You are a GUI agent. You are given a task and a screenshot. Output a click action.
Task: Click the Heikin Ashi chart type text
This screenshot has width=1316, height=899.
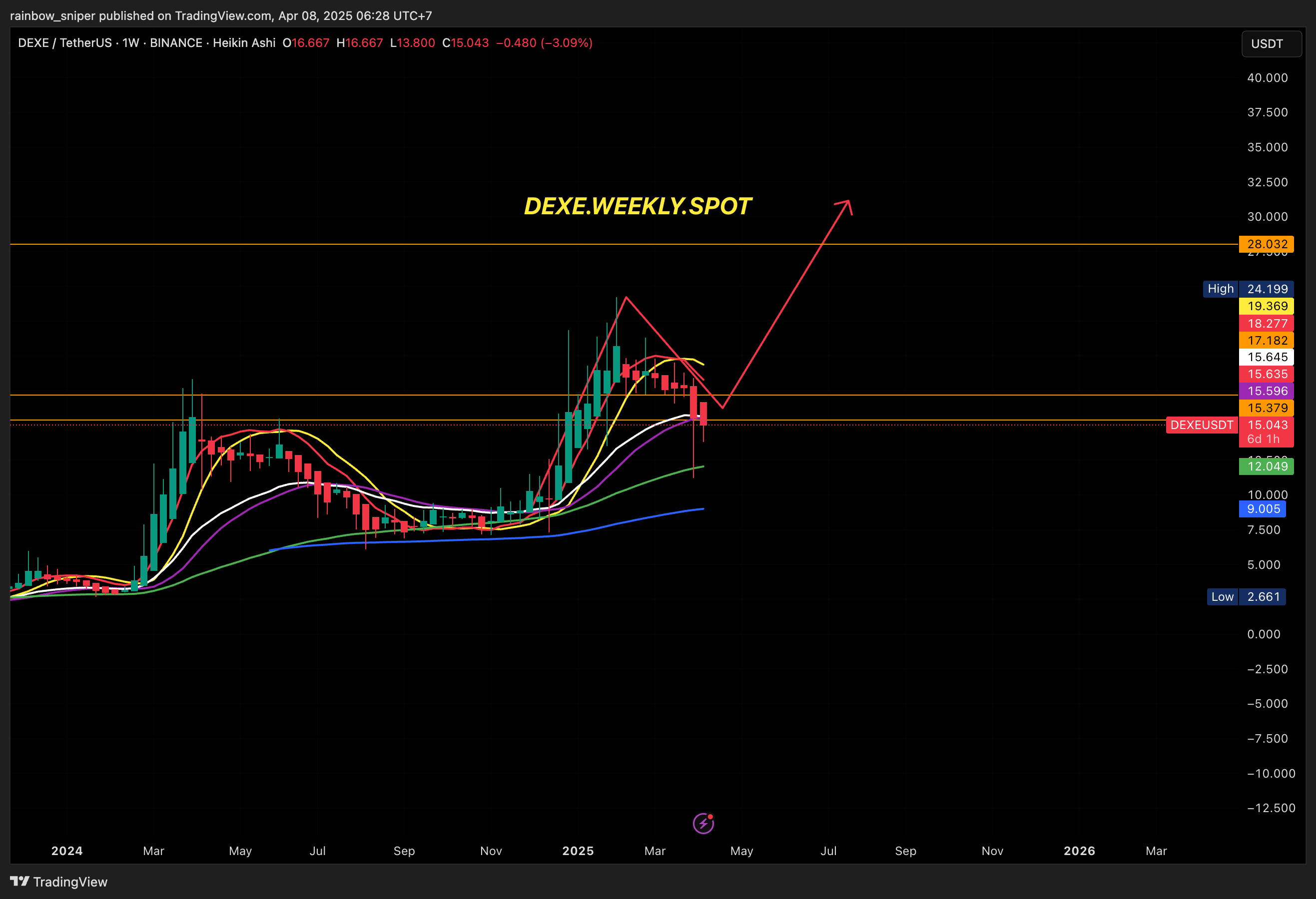(x=244, y=43)
